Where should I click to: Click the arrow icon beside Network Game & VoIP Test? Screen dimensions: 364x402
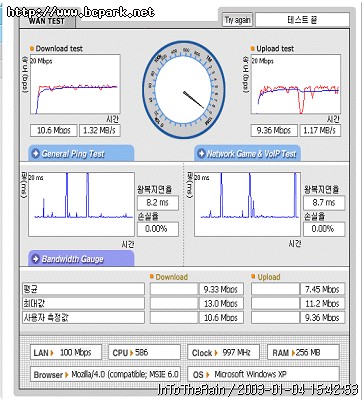tap(201, 154)
